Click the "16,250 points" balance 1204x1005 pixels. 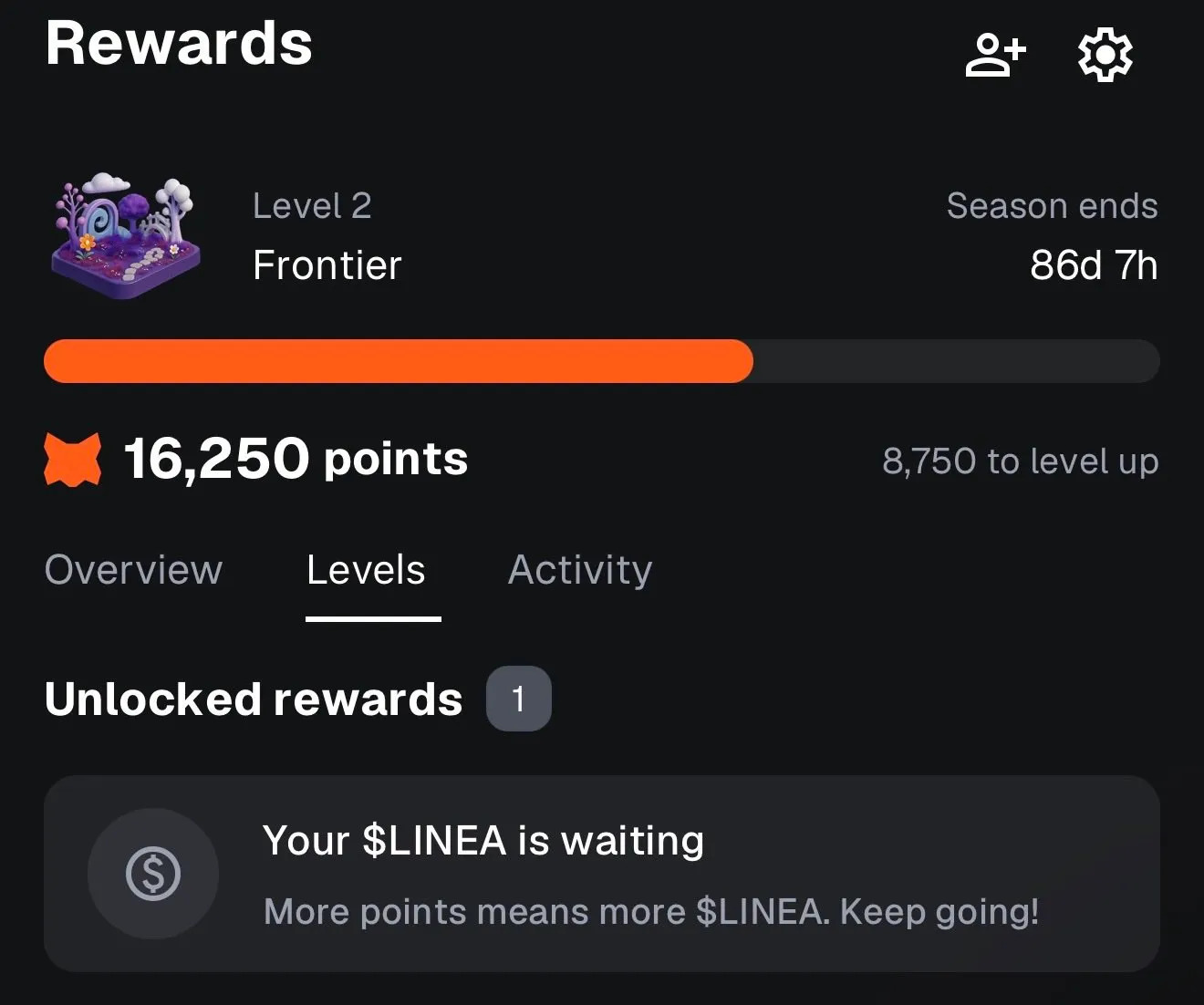point(296,458)
